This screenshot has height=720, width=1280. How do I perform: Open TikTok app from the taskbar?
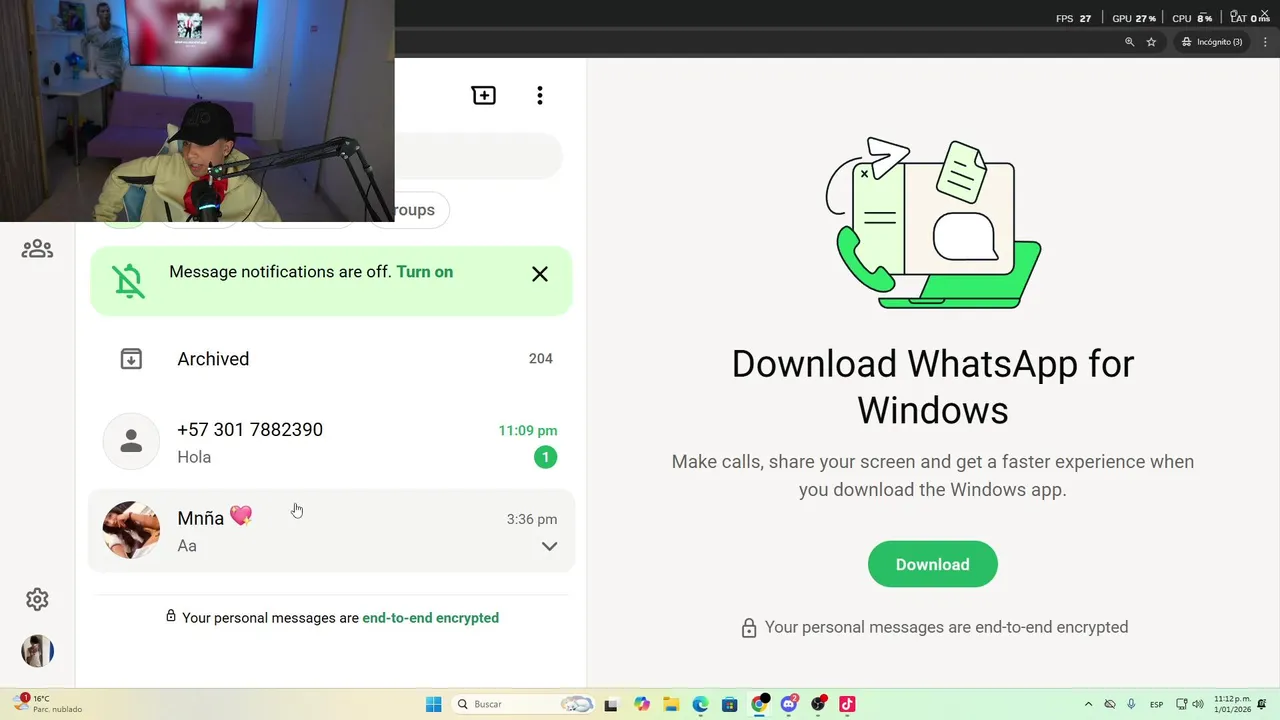[x=847, y=704]
